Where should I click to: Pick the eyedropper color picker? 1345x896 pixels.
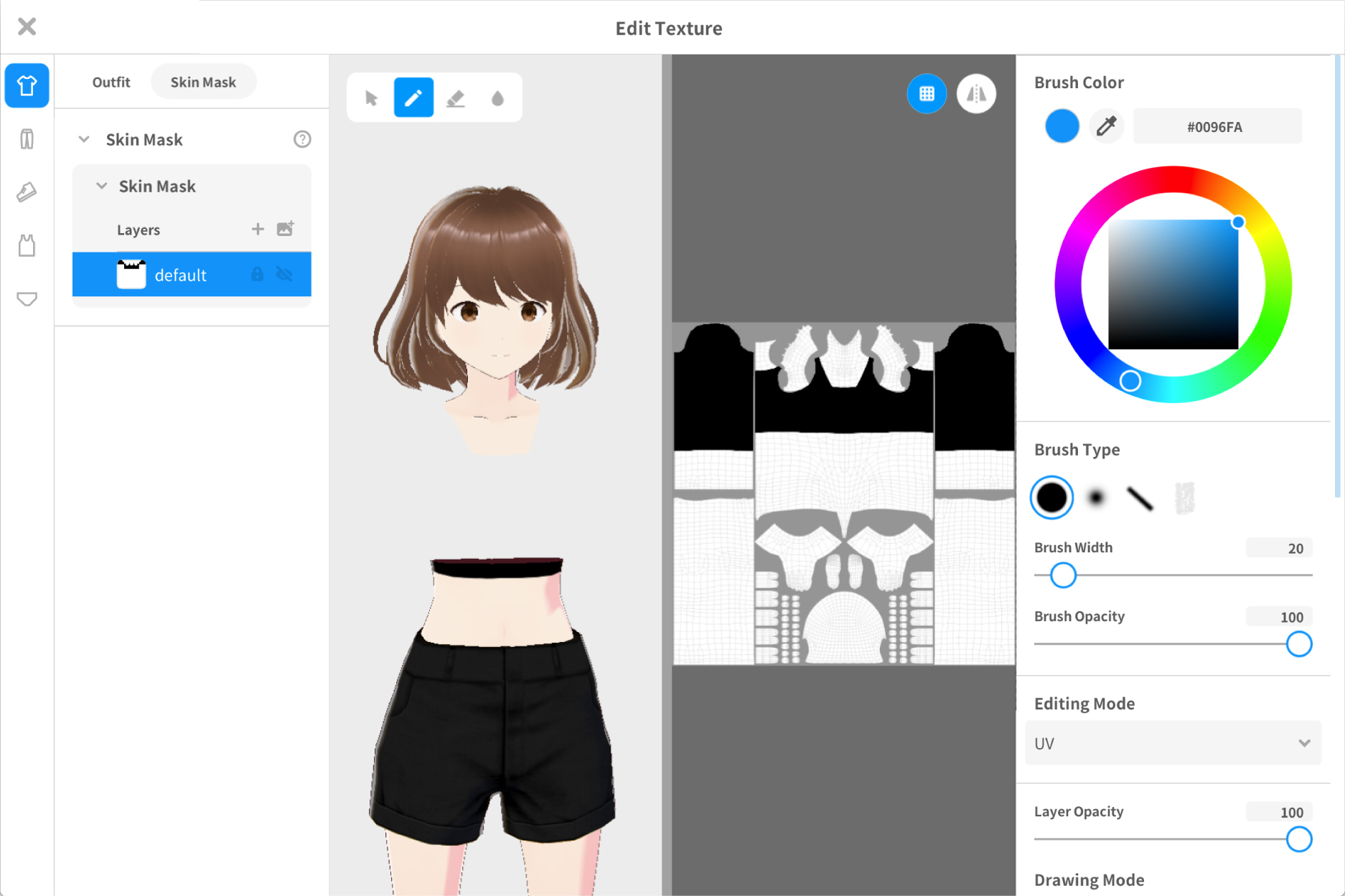(x=1106, y=126)
